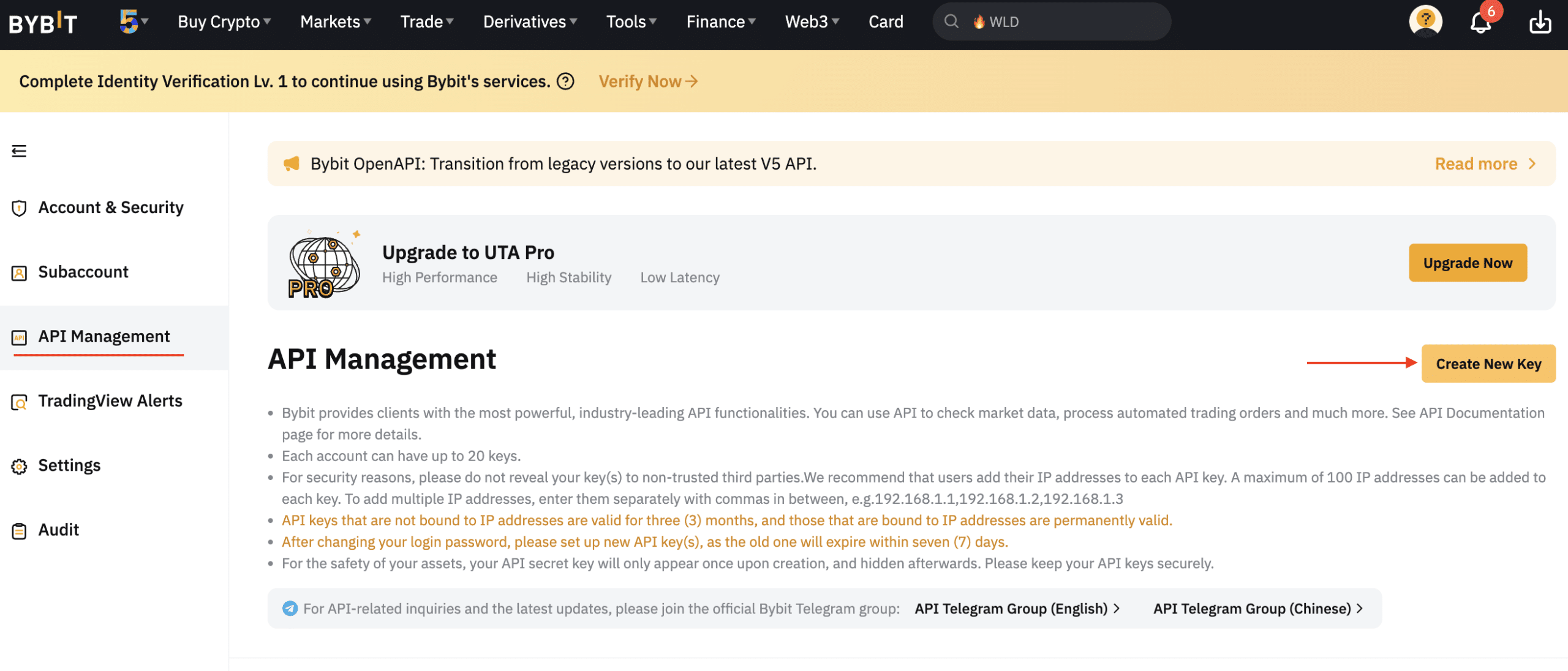Click the Telegram icon

pyautogui.click(x=290, y=609)
